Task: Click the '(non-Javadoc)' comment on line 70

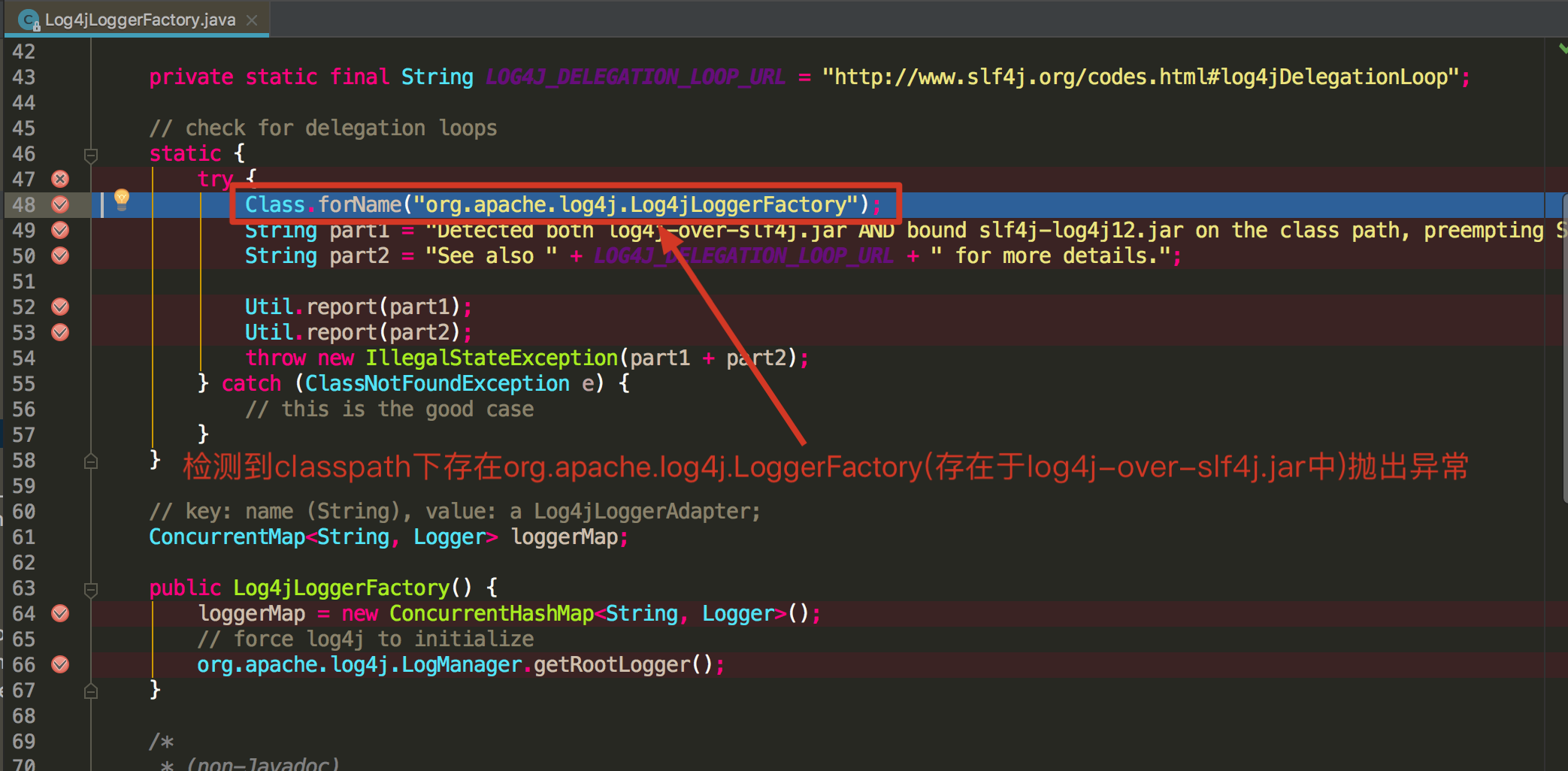Action: (x=263, y=763)
